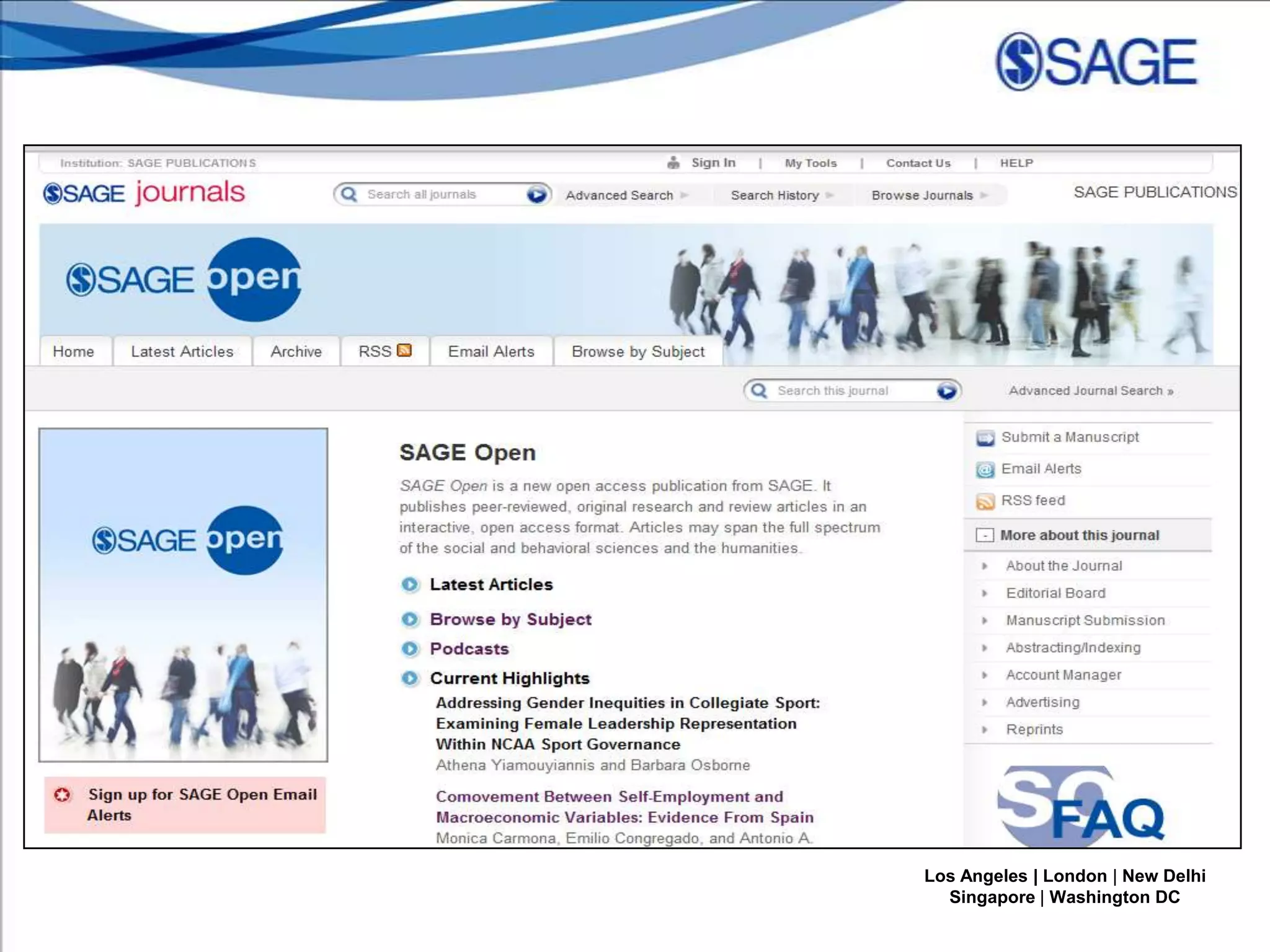Open the Editorial Board link
Image resolution: width=1270 pixels, height=952 pixels.
[1055, 593]
